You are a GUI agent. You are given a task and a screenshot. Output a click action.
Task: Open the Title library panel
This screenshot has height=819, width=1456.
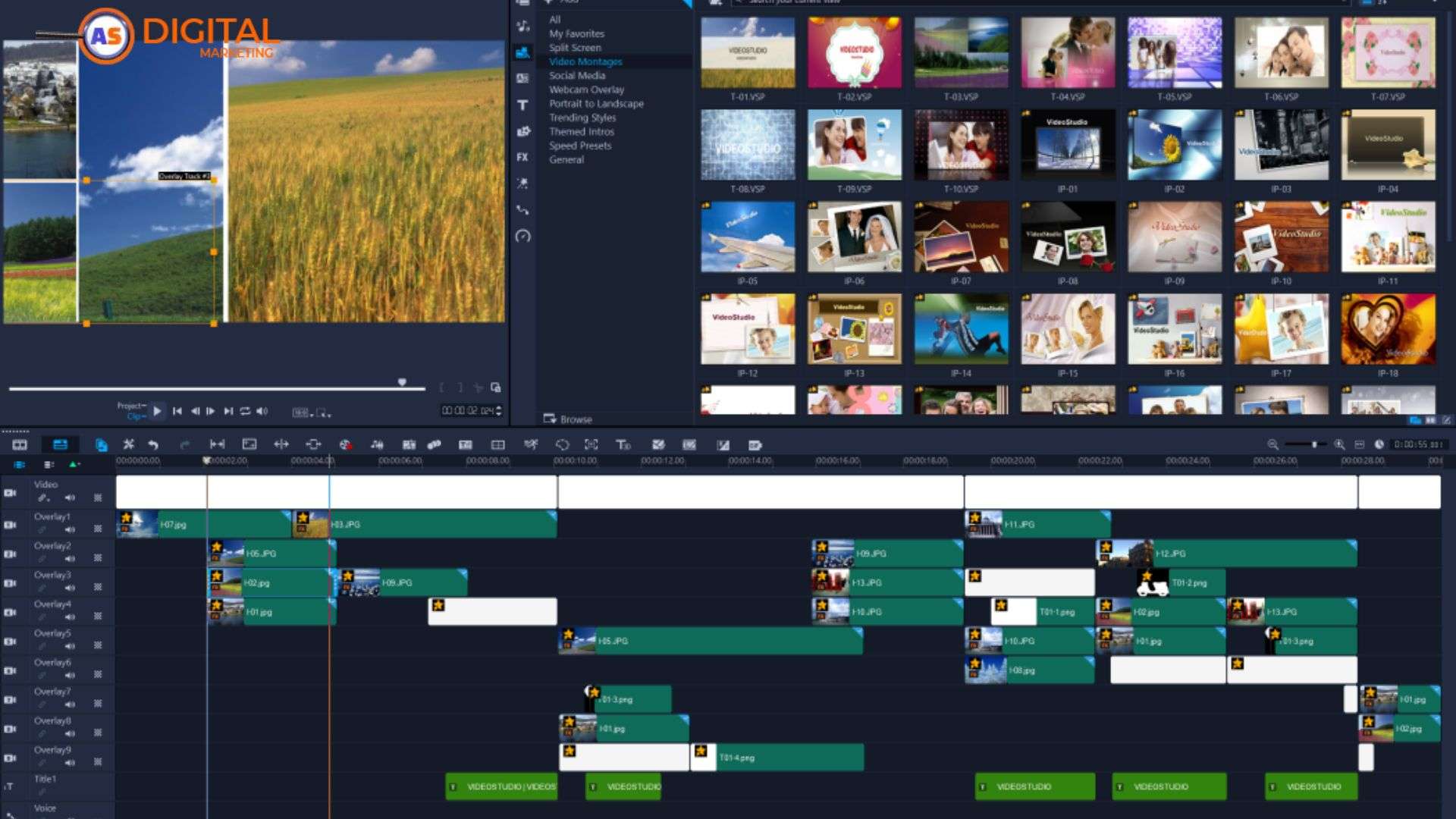pyautogui.click(x=522, y=105)
